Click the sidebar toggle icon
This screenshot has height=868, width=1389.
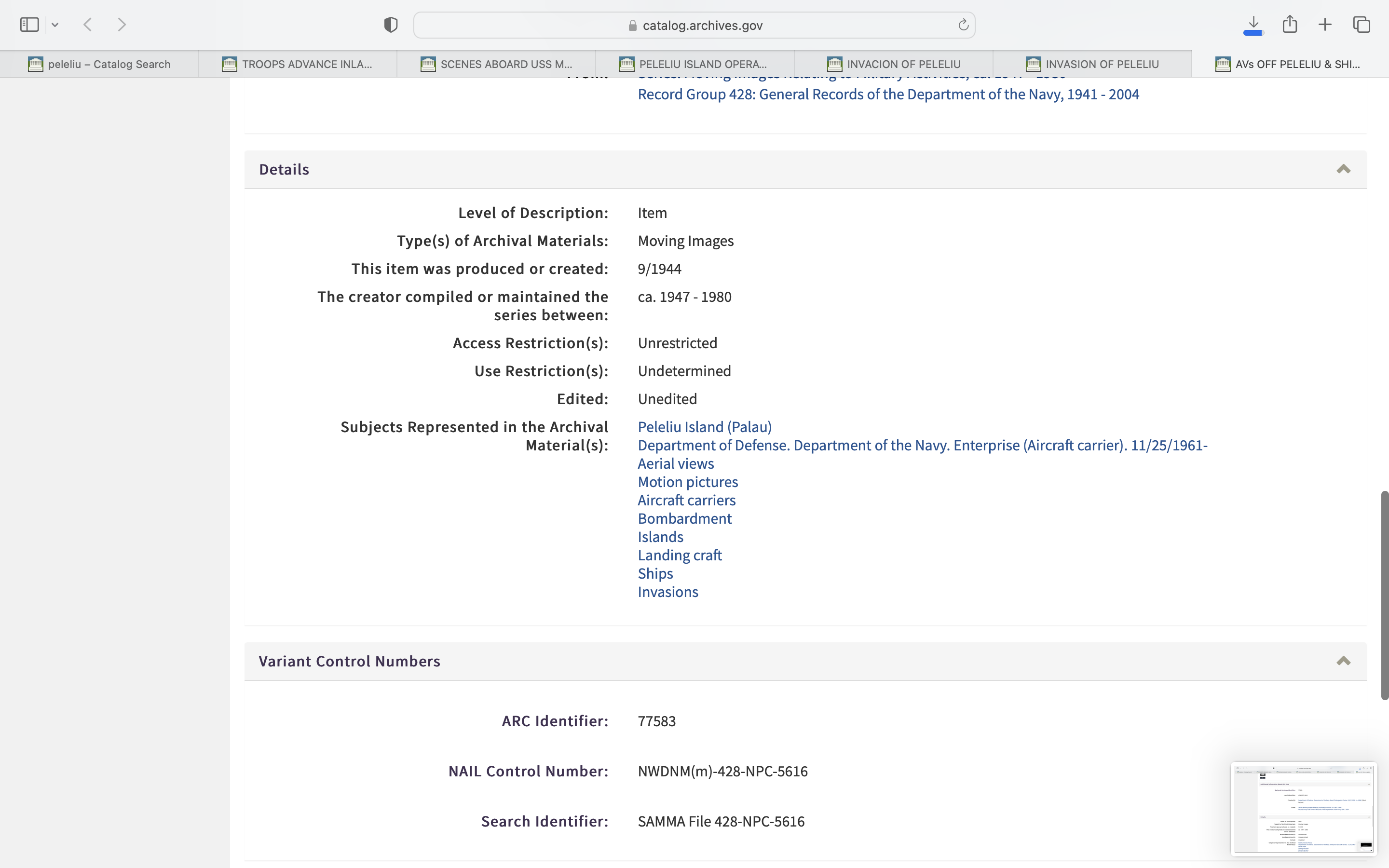coord(29,25)
